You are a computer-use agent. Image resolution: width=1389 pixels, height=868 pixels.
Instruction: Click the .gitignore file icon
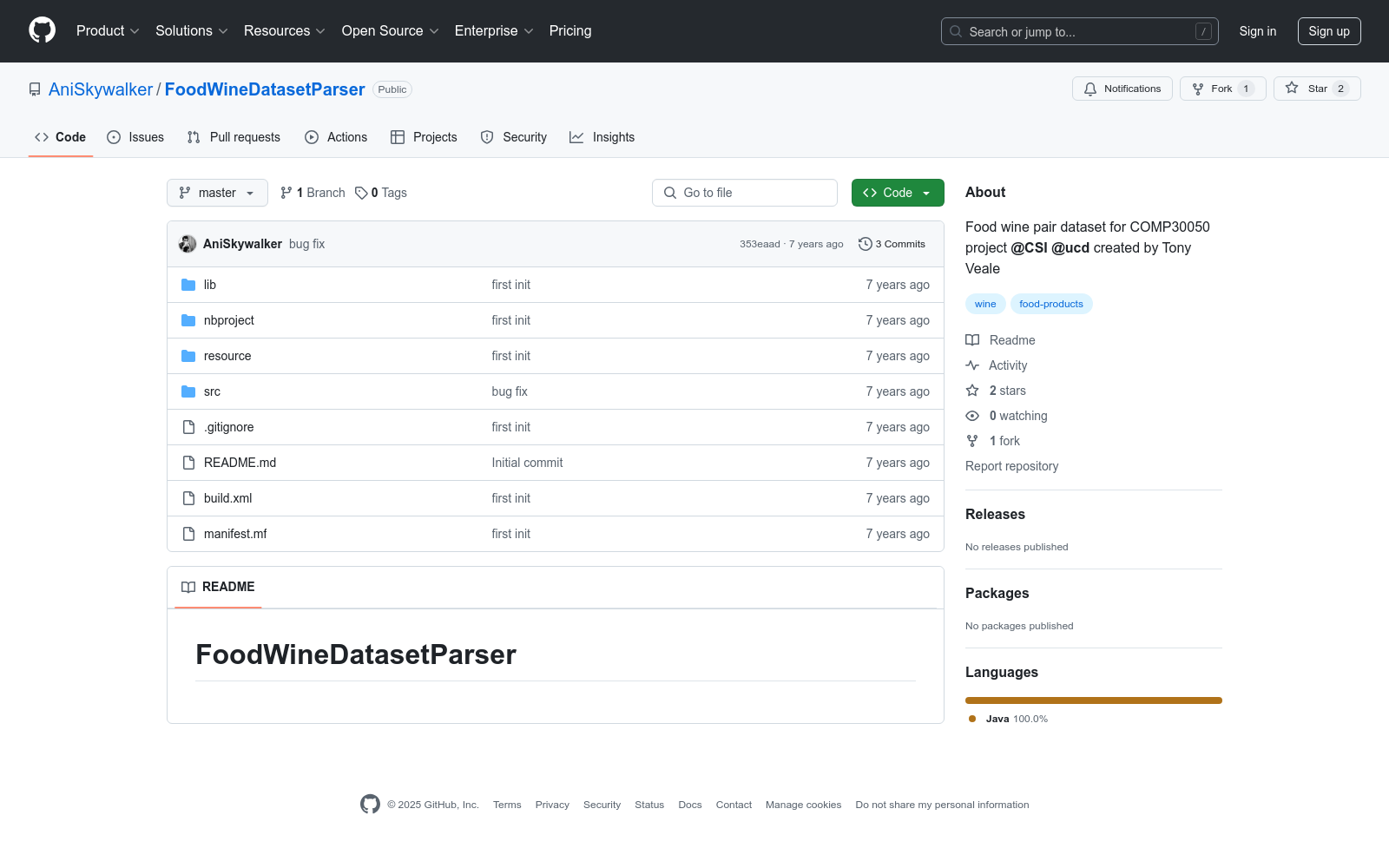coord(188,427)
